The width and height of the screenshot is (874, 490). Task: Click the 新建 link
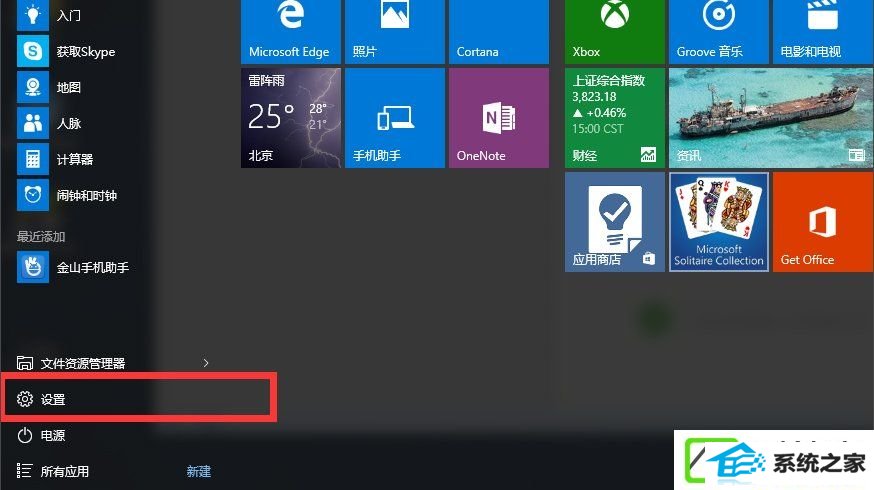(198, 472)
